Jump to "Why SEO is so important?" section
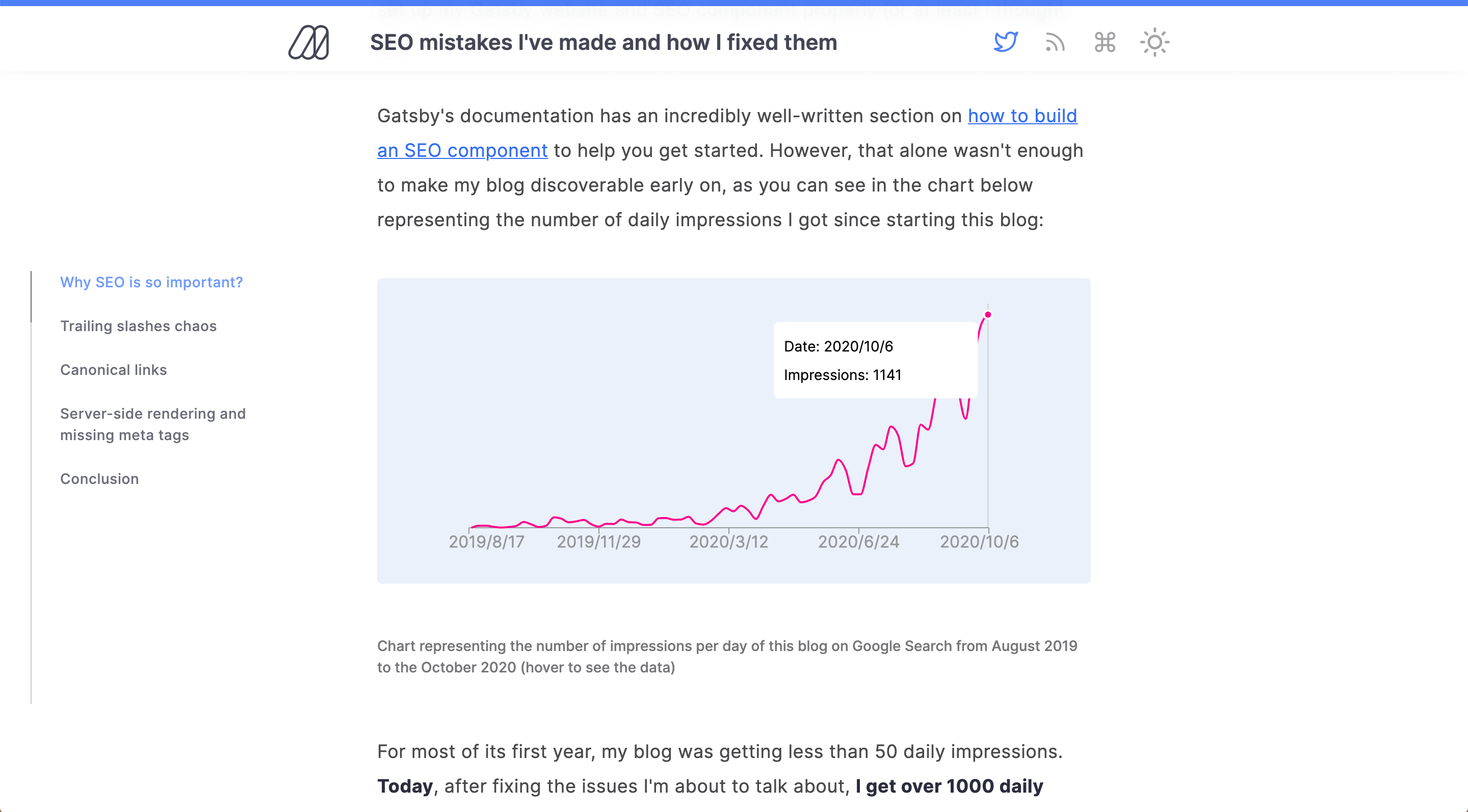This screenshot has width=1468, height=812. (x=151, y=282)
